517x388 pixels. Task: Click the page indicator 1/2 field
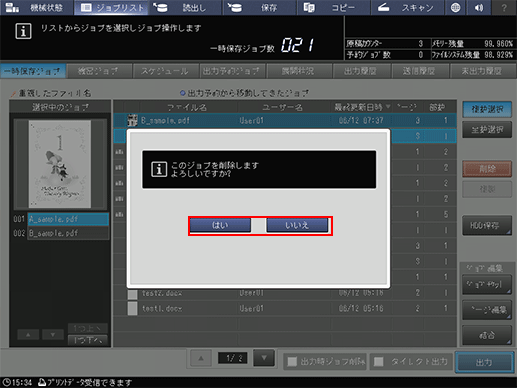click(x=232, y=358)
